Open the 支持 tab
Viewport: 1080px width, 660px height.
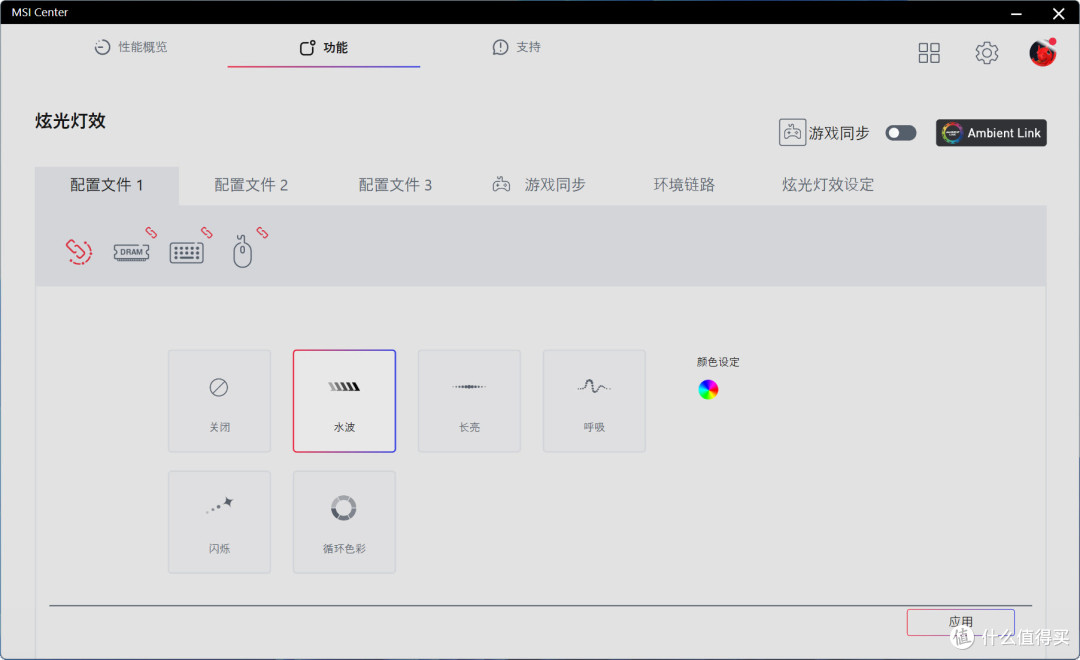point(517,47)
